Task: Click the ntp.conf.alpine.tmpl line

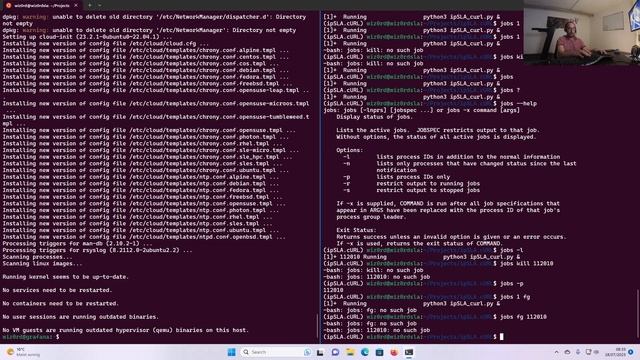Action: (x=140, y=177)
